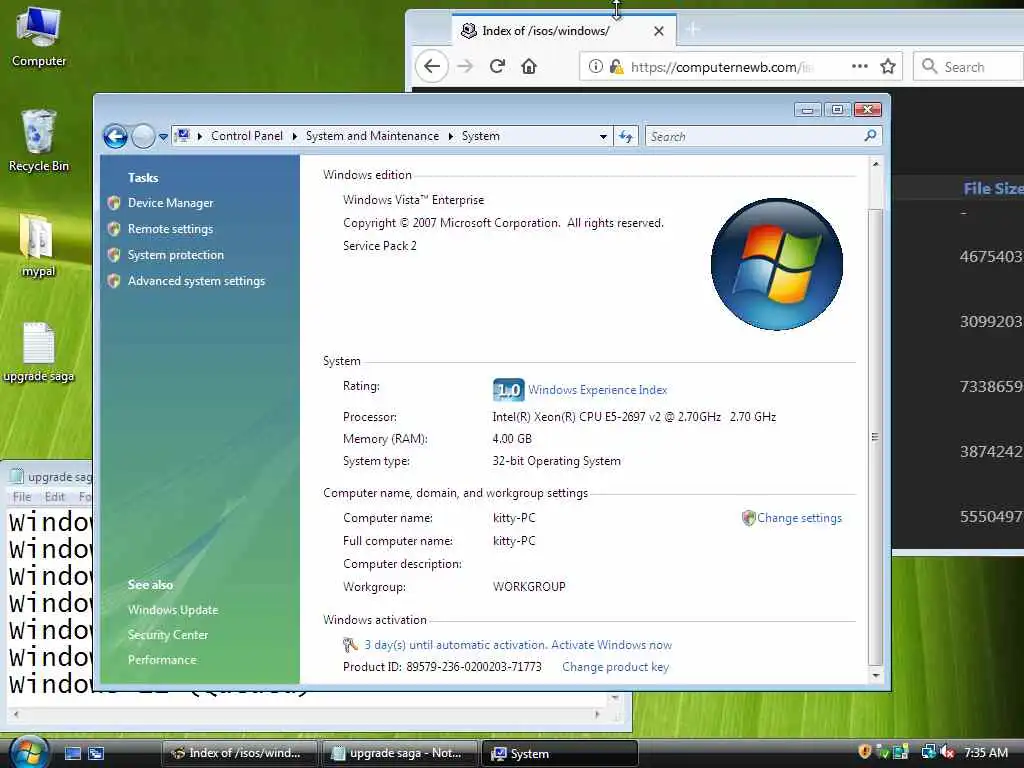Expand arrow before Control Panel breadcrumb
The width and height of the screenshot is (1024, 768).
point(200,136)
